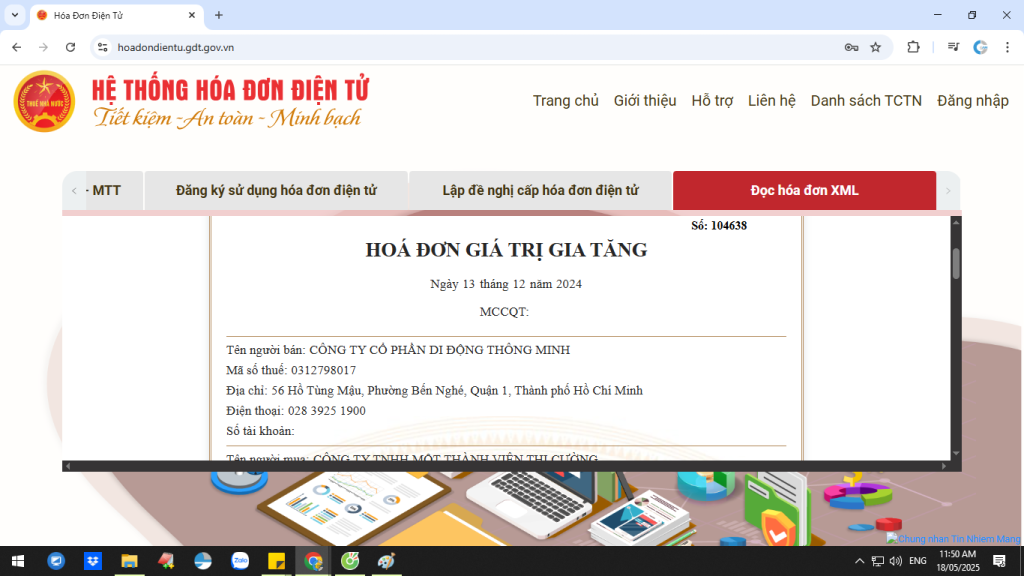Click the browser forward arrow

click(x=43, y=47)
